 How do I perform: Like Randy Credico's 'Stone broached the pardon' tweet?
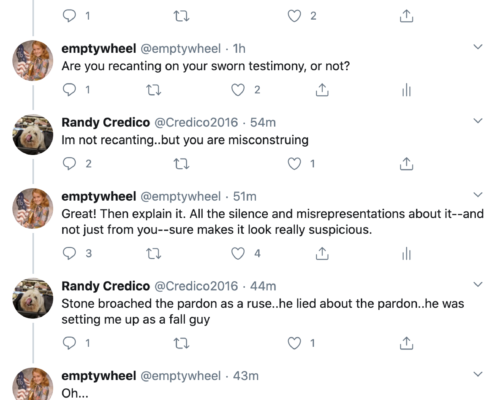[294, 343]
